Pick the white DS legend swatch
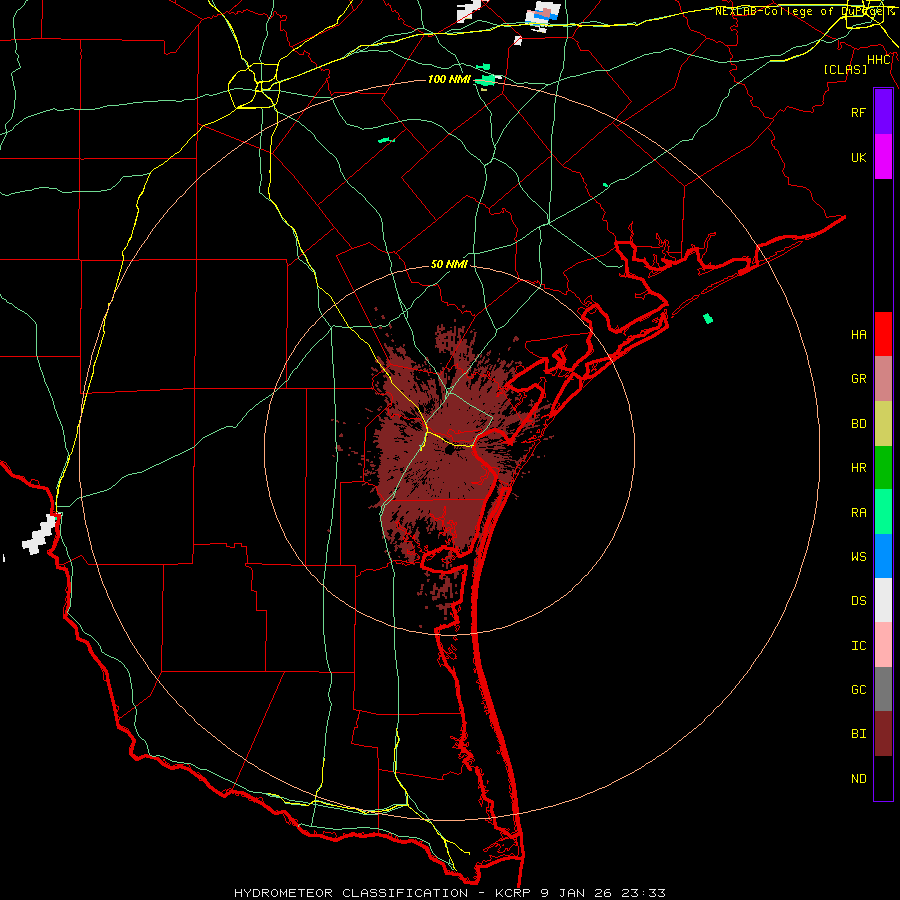Screen dimensions: 900x900 (883, 600)
